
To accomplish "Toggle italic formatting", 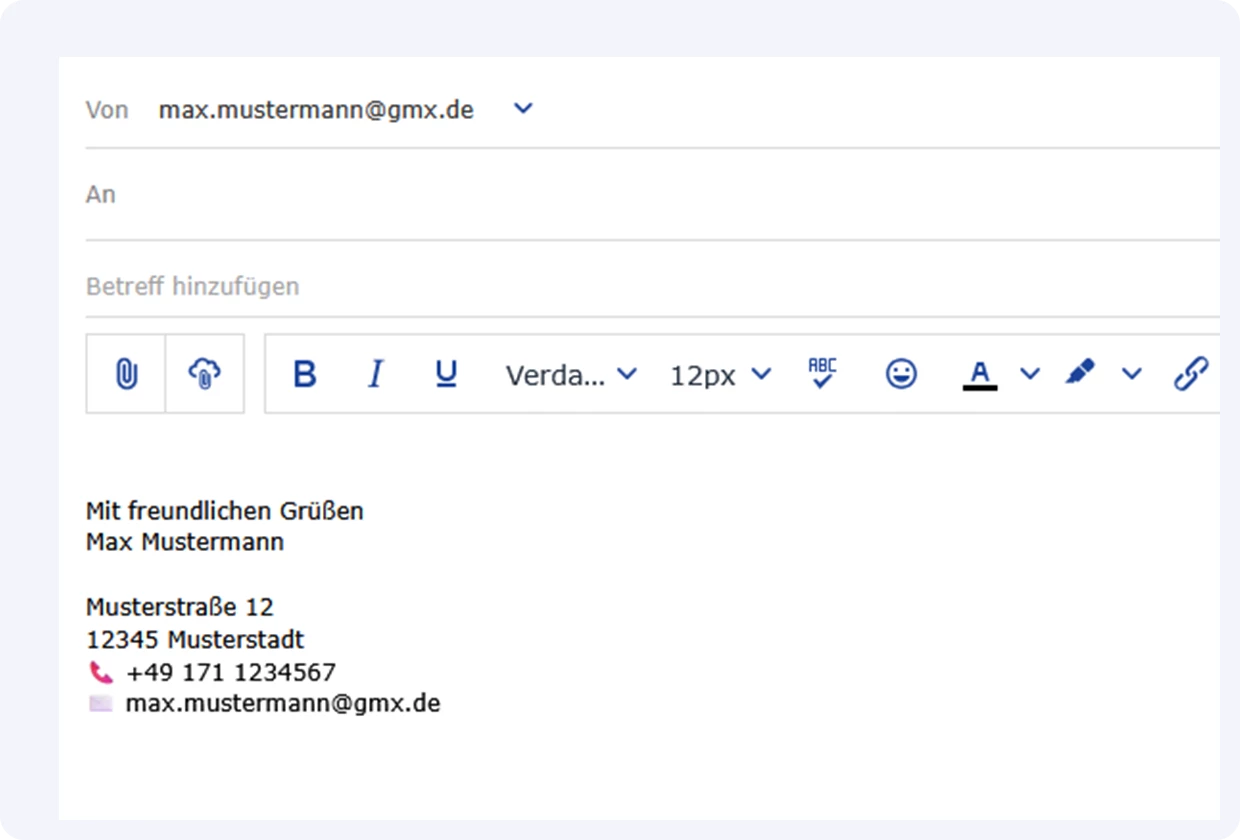I will [375, 373].
